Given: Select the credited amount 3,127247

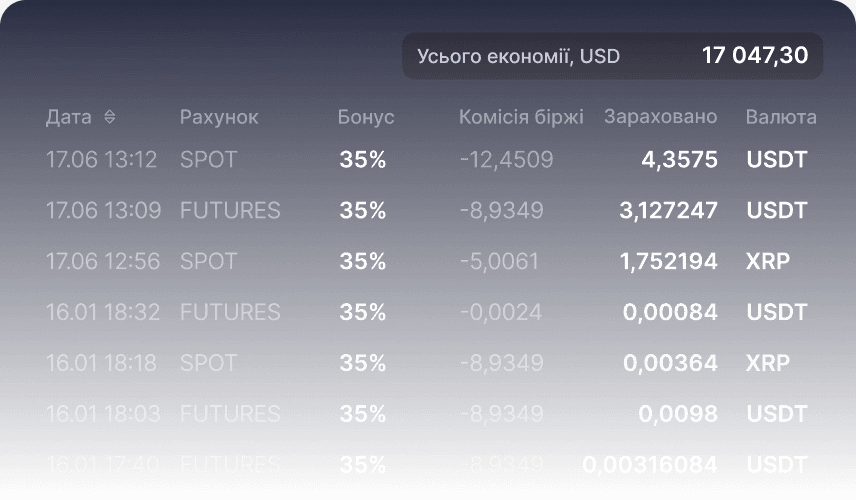Looking at the screenshot, I should 668,210.
